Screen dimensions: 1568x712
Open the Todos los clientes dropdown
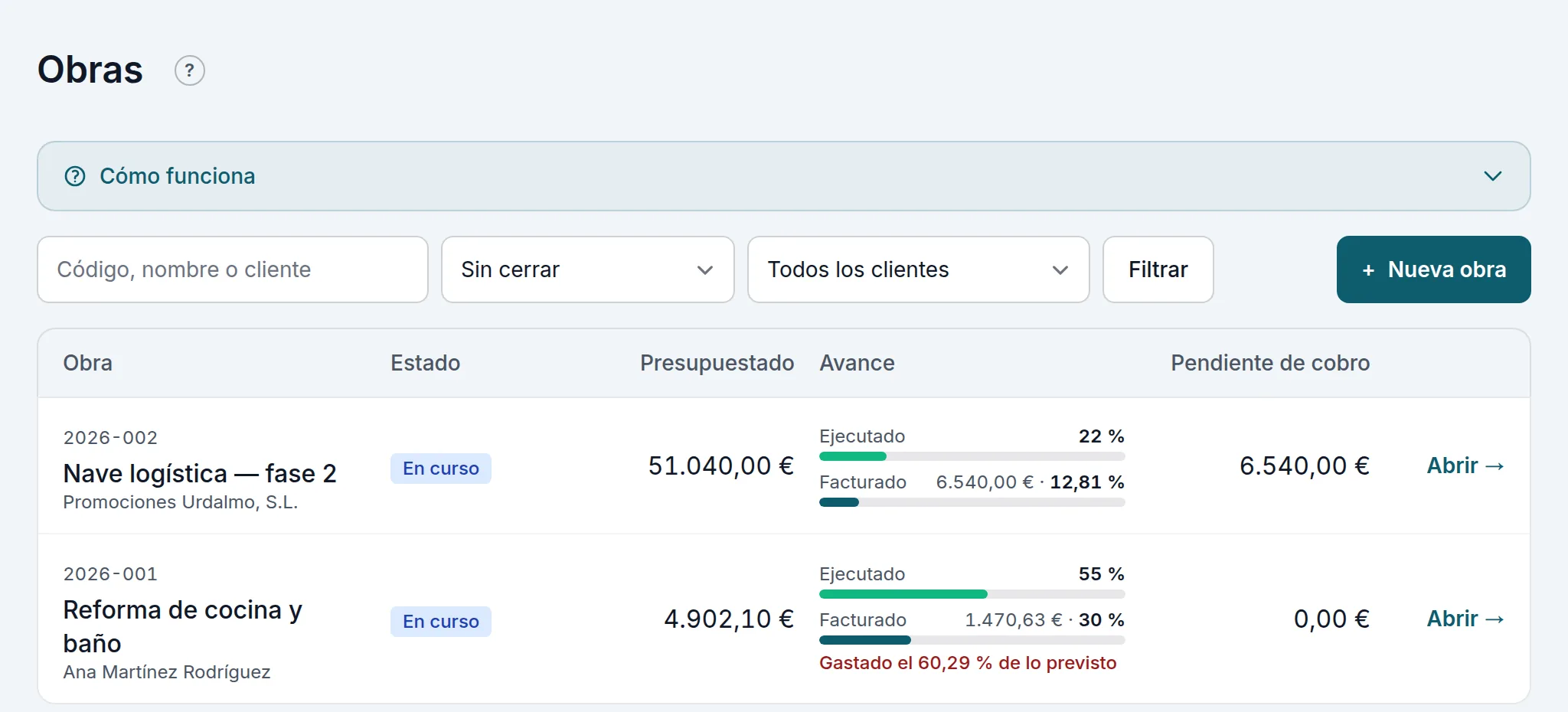919,269
